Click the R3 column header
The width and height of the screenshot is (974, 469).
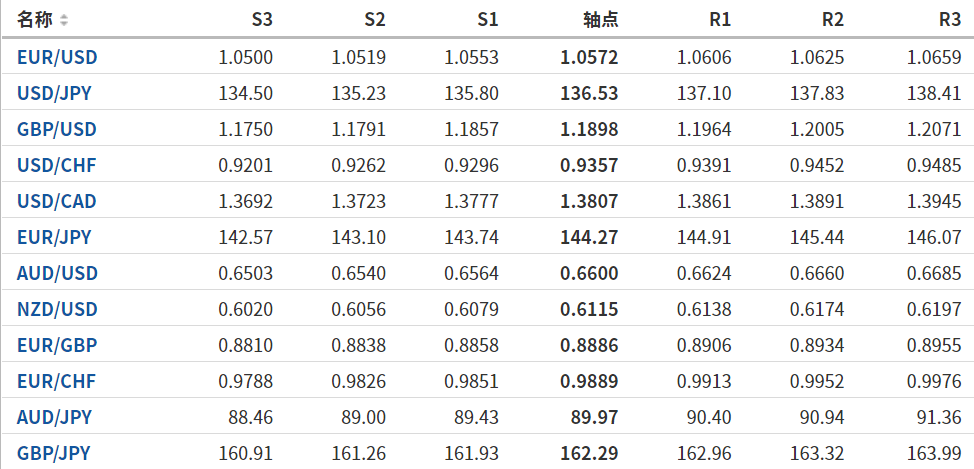tap(950, 20)
